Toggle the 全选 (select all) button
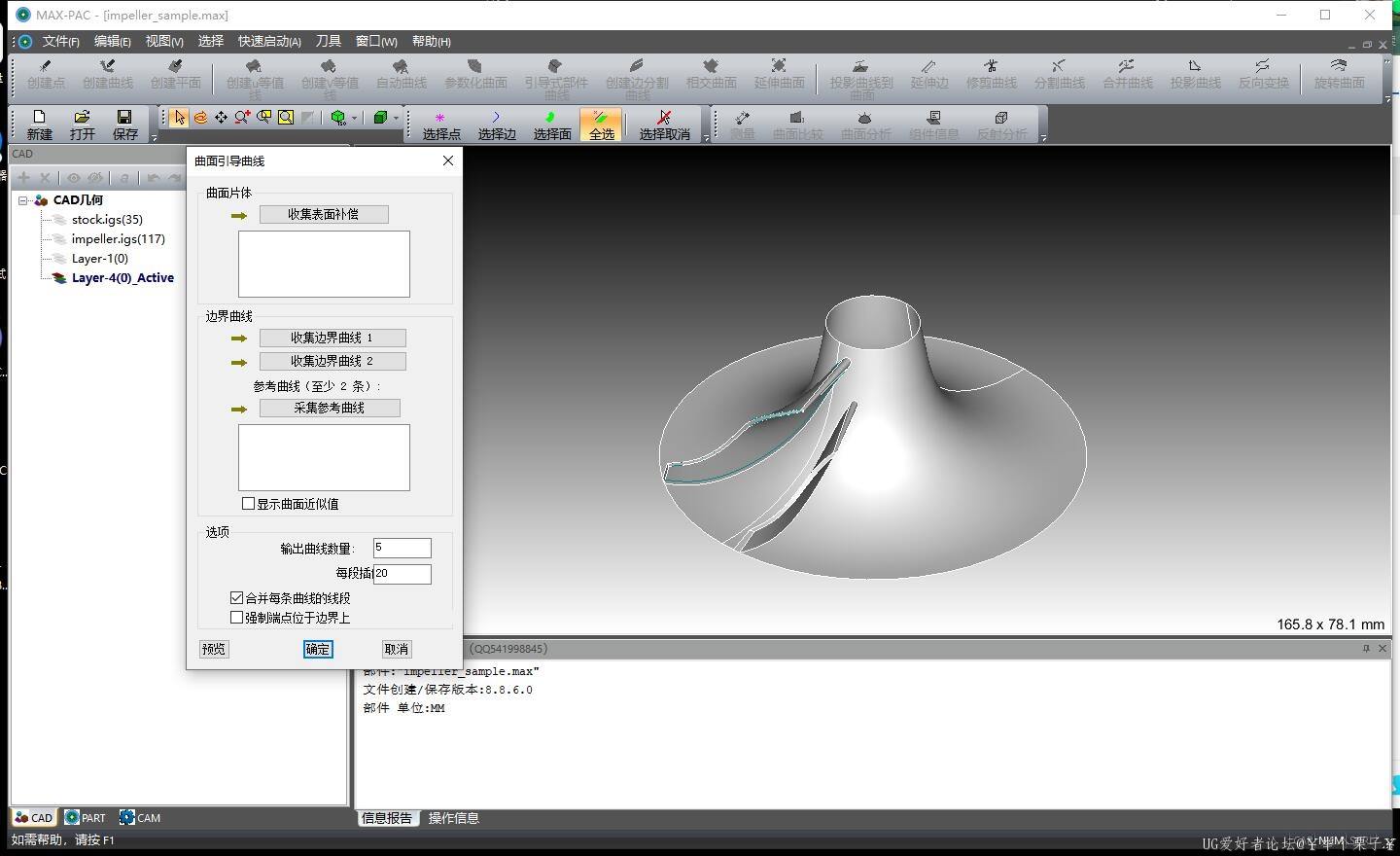The width and height of the screenshot is (1400, 856). point(602,125)
